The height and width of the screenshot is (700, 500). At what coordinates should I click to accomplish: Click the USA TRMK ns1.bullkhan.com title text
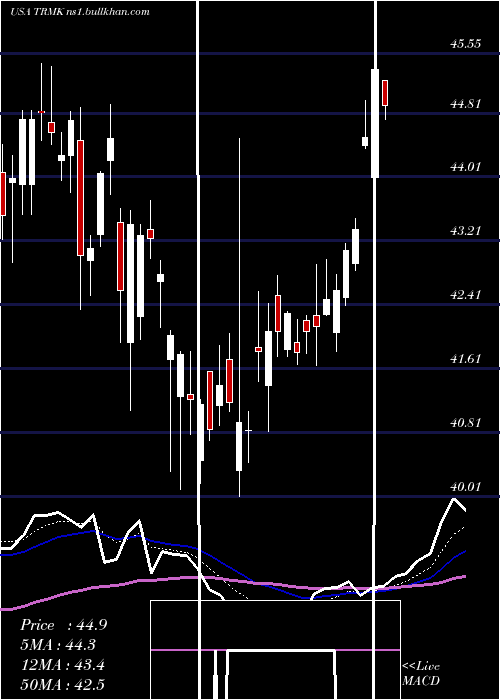79,12
